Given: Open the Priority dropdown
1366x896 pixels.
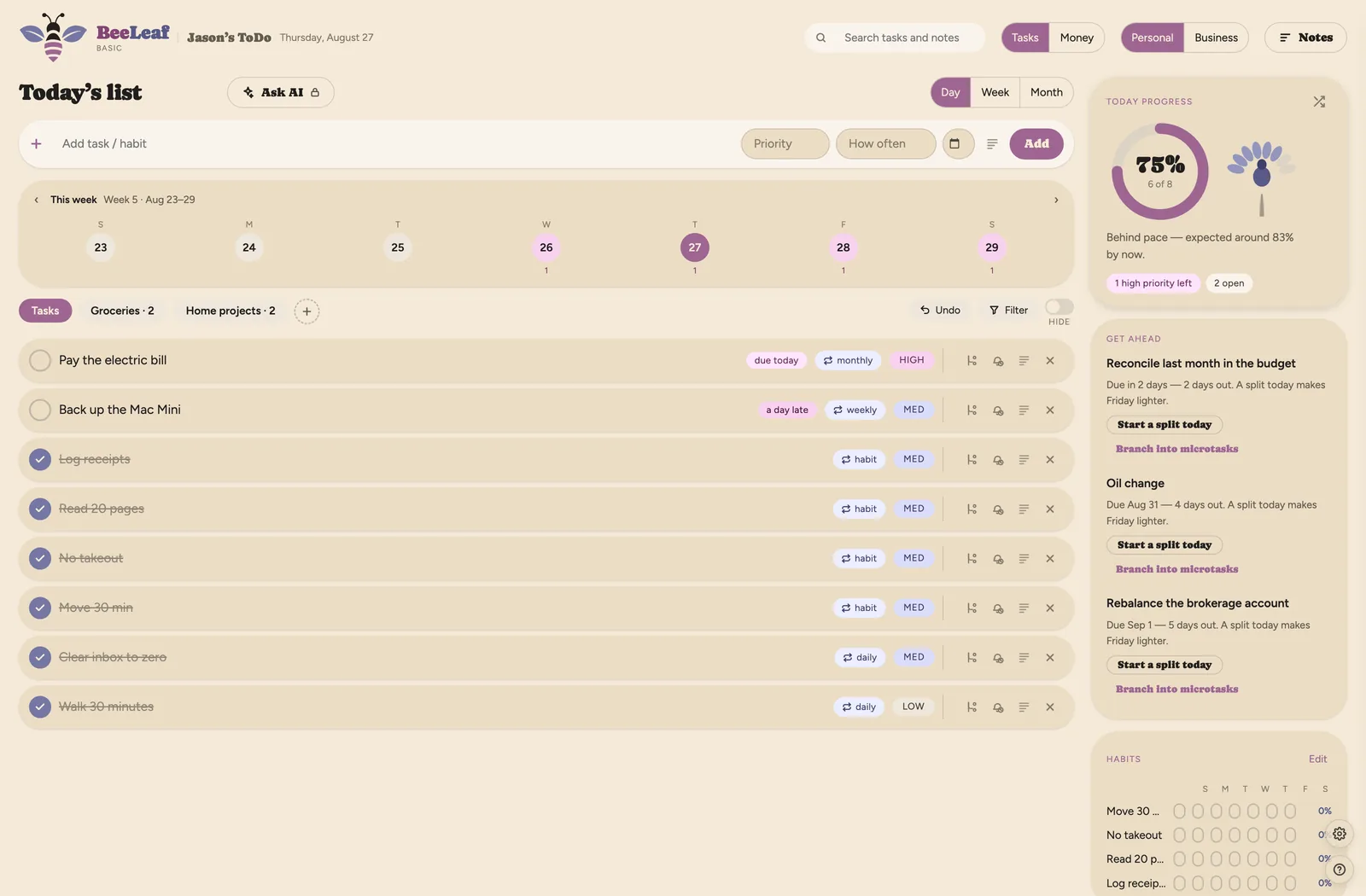Looking at the screenshot, I should 785,143.
